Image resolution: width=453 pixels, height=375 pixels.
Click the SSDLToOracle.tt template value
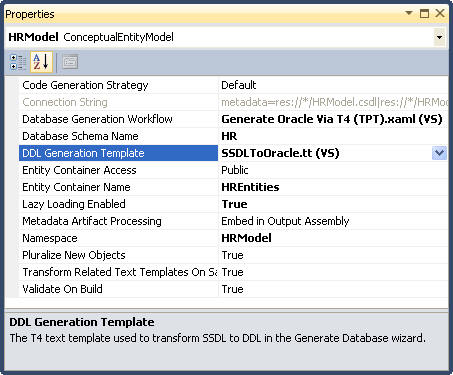tap(280, 153)
